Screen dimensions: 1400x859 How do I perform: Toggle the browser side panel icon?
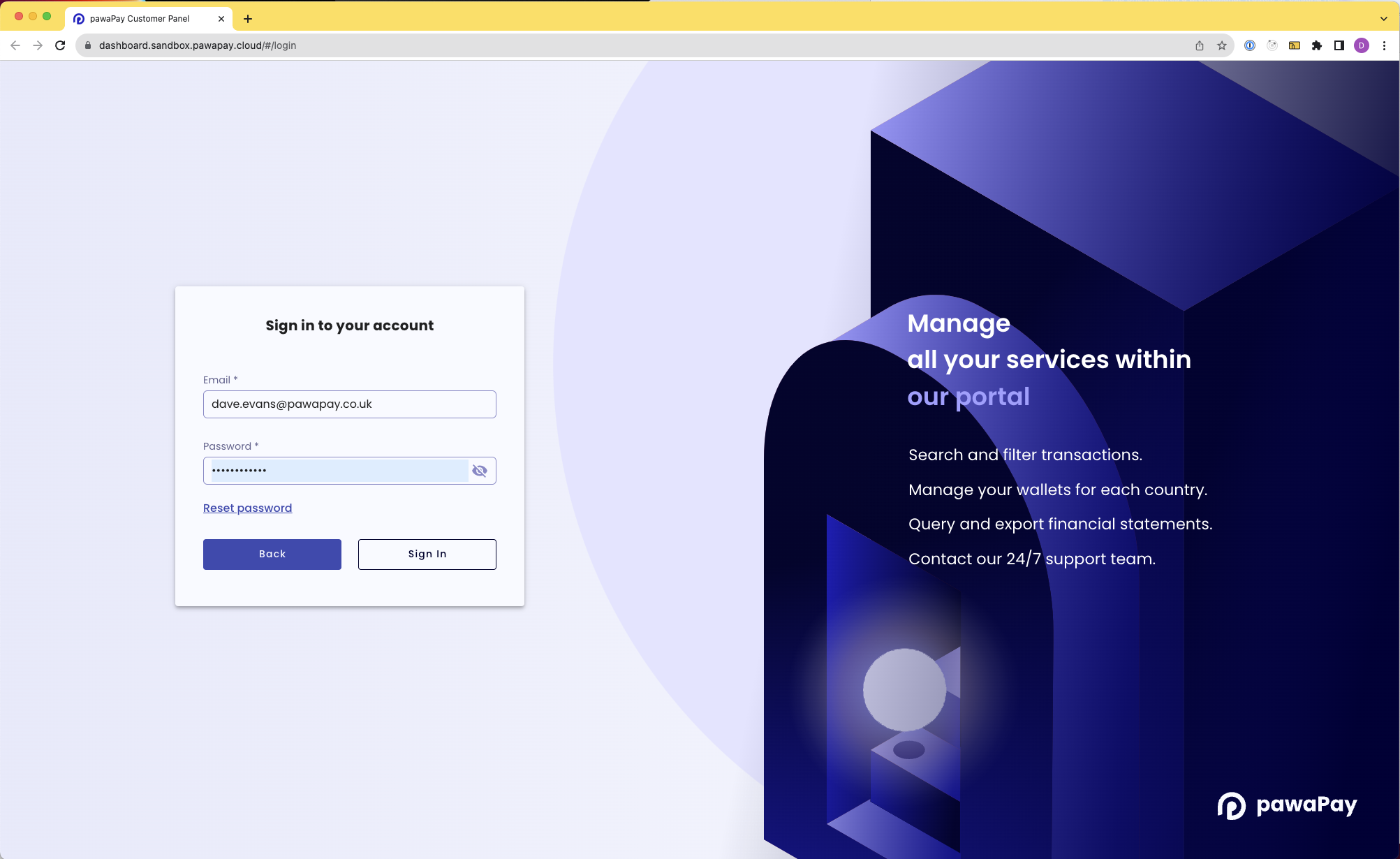(1339, 45)
